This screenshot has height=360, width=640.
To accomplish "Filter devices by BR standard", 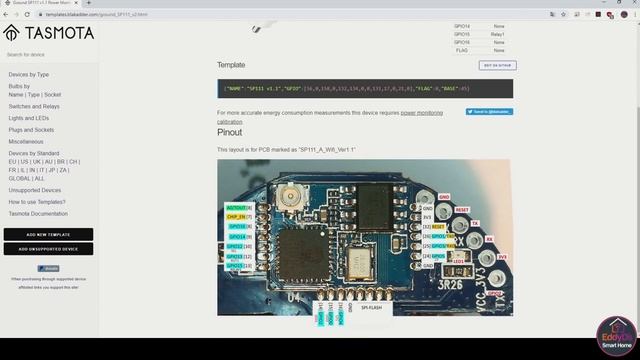I will [61, 162].
